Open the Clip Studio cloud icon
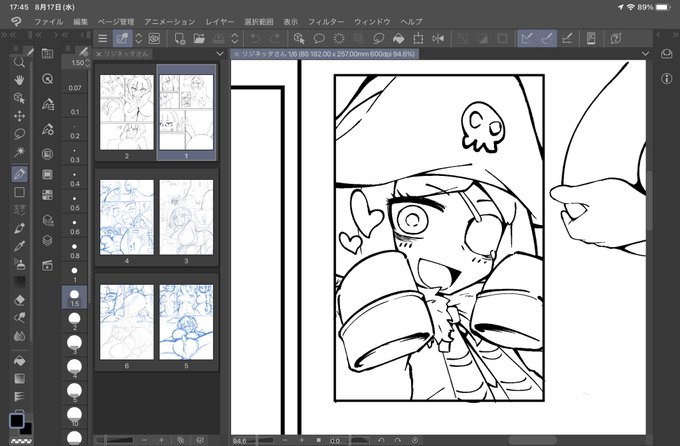680x446 pixels. coord(666,54)
